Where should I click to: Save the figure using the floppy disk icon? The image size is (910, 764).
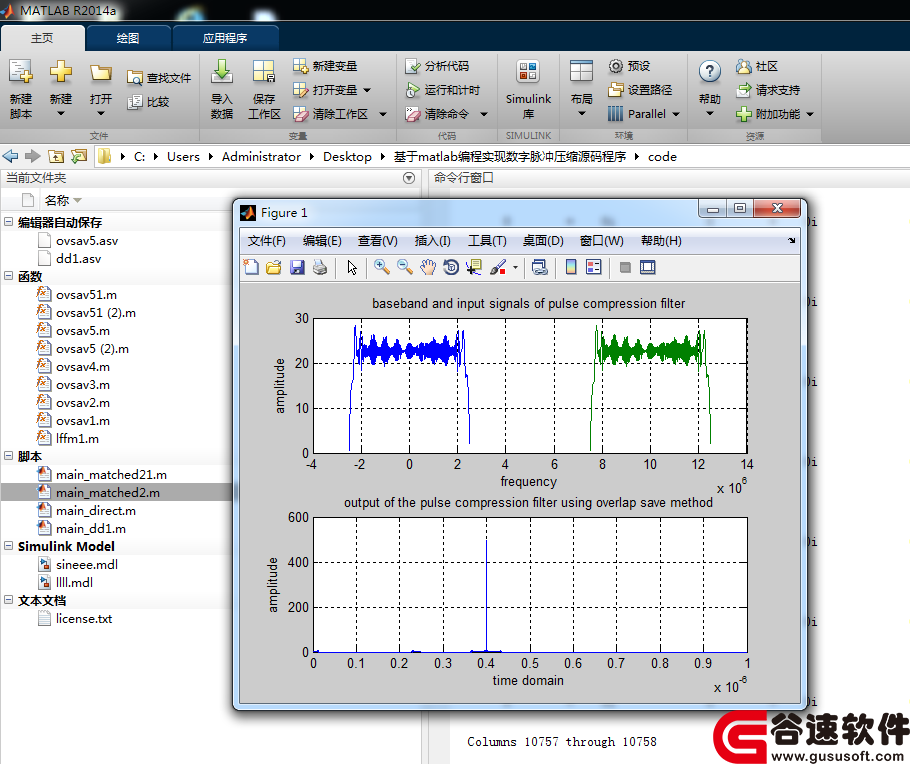click(x=297, y=267)
